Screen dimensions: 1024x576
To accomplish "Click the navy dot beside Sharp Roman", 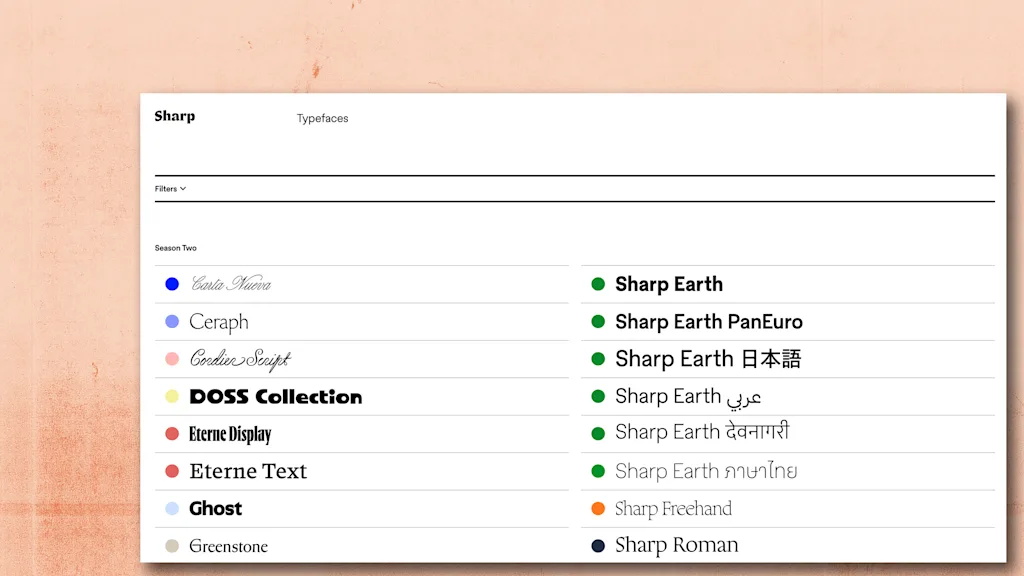I will pyautogui.click(x=598, y=546).
